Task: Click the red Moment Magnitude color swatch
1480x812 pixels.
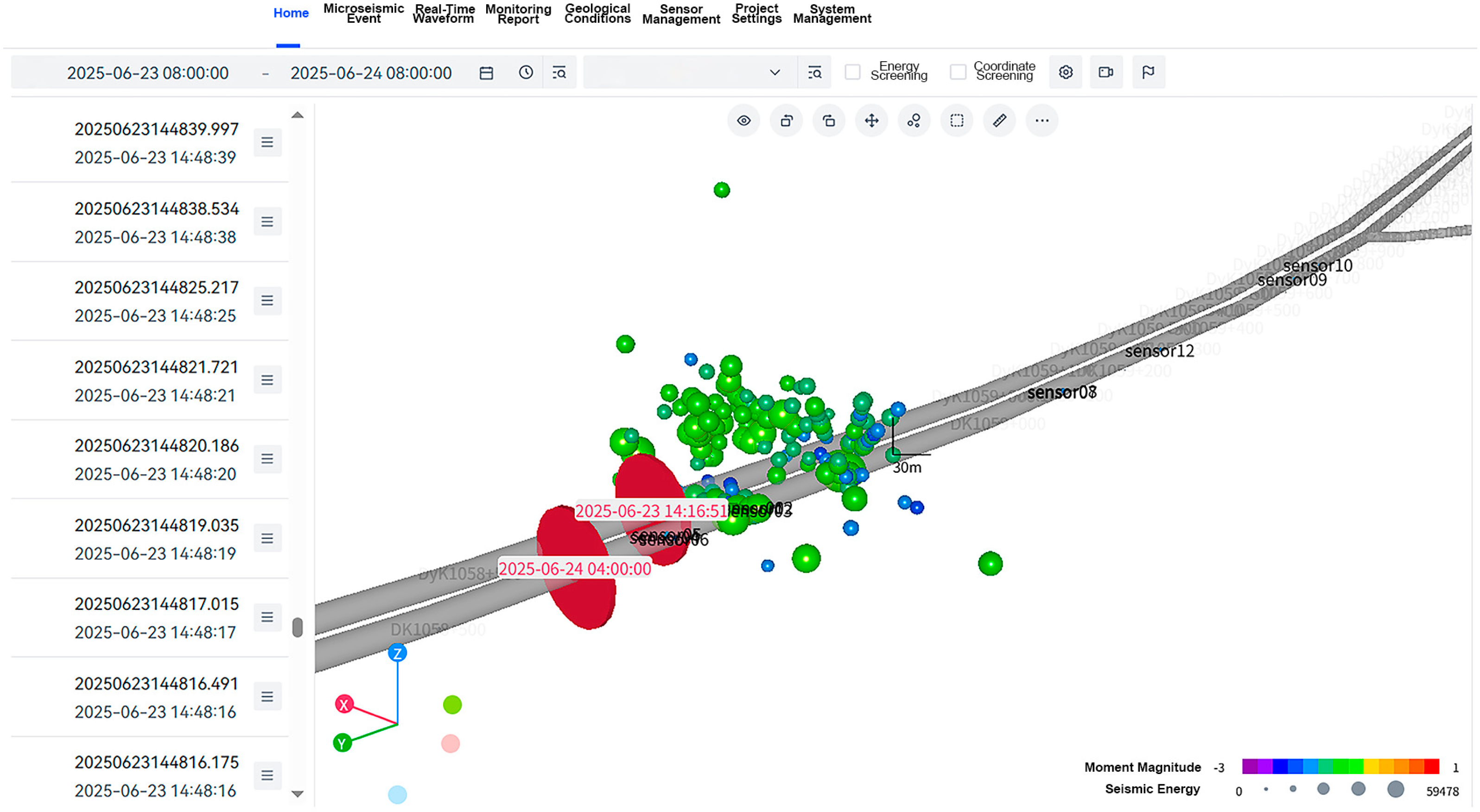Action: [1431, 767]
